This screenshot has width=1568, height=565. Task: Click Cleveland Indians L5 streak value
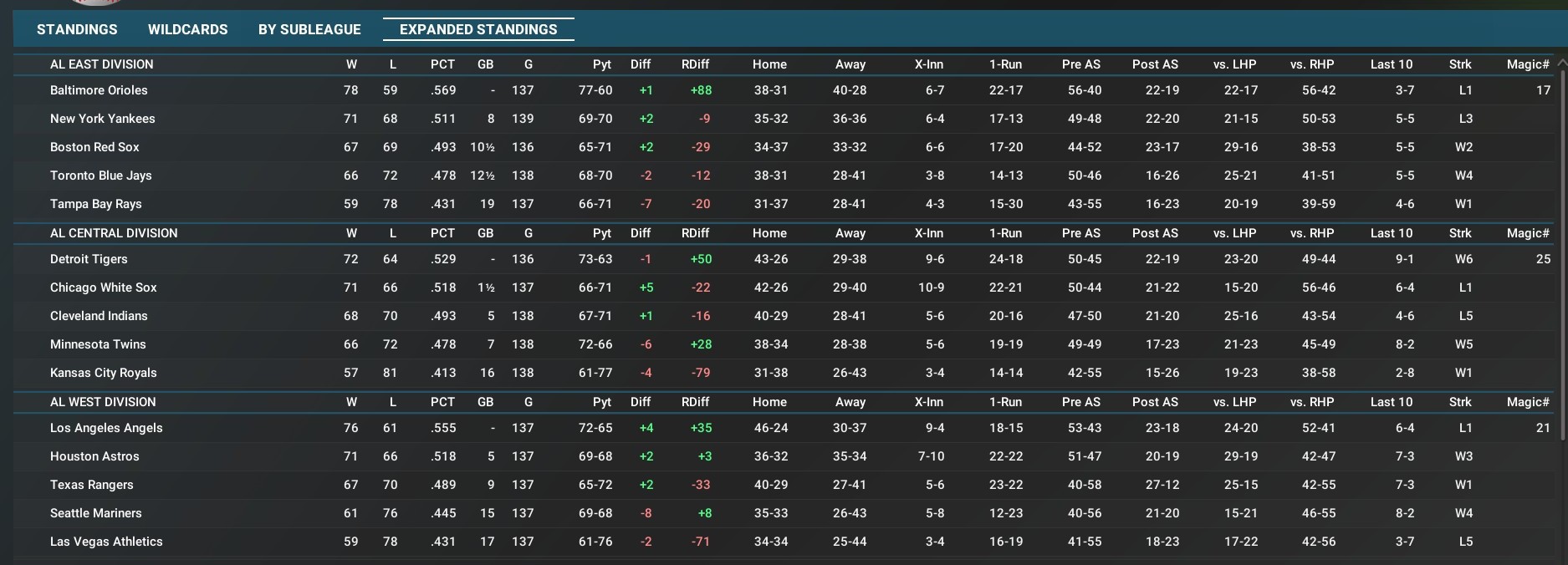[x=1465, y=316]
